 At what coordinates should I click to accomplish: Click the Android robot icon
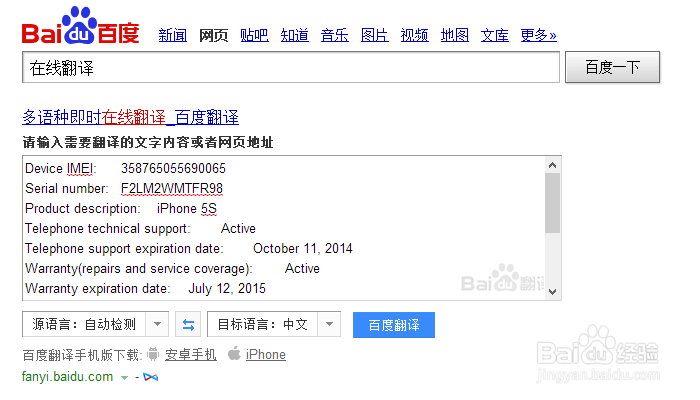click(153, 354)
